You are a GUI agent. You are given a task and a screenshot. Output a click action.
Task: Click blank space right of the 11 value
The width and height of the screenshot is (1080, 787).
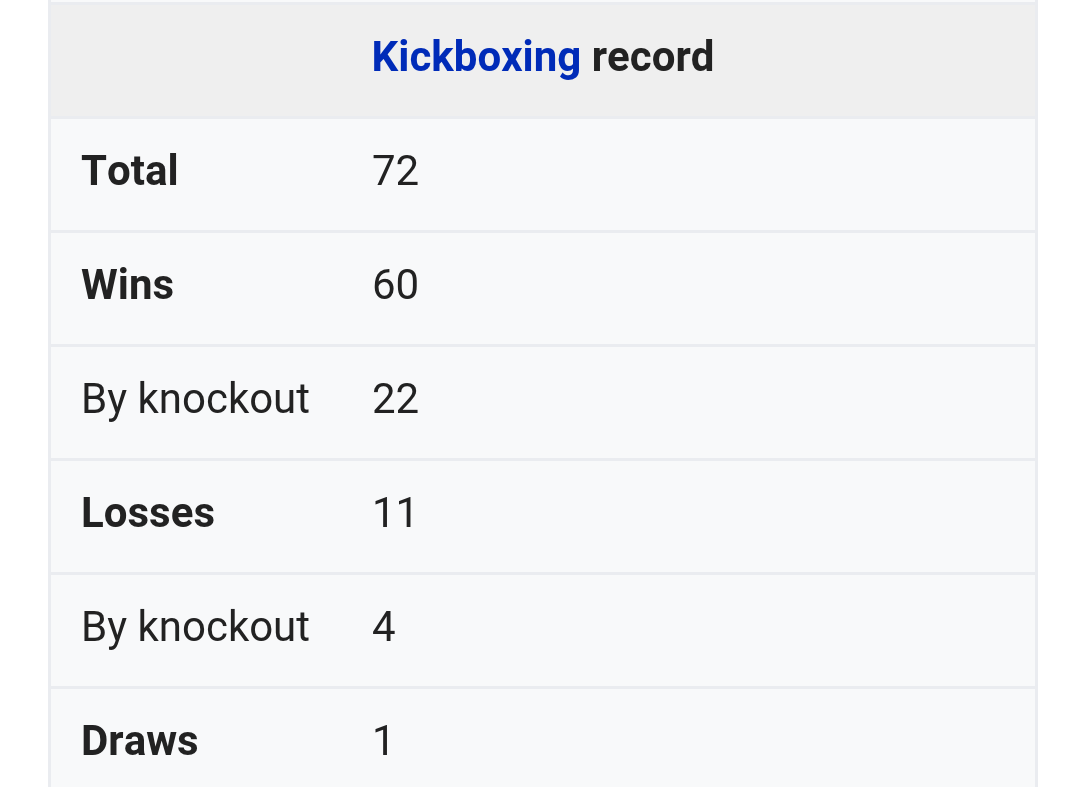[720, 513]
